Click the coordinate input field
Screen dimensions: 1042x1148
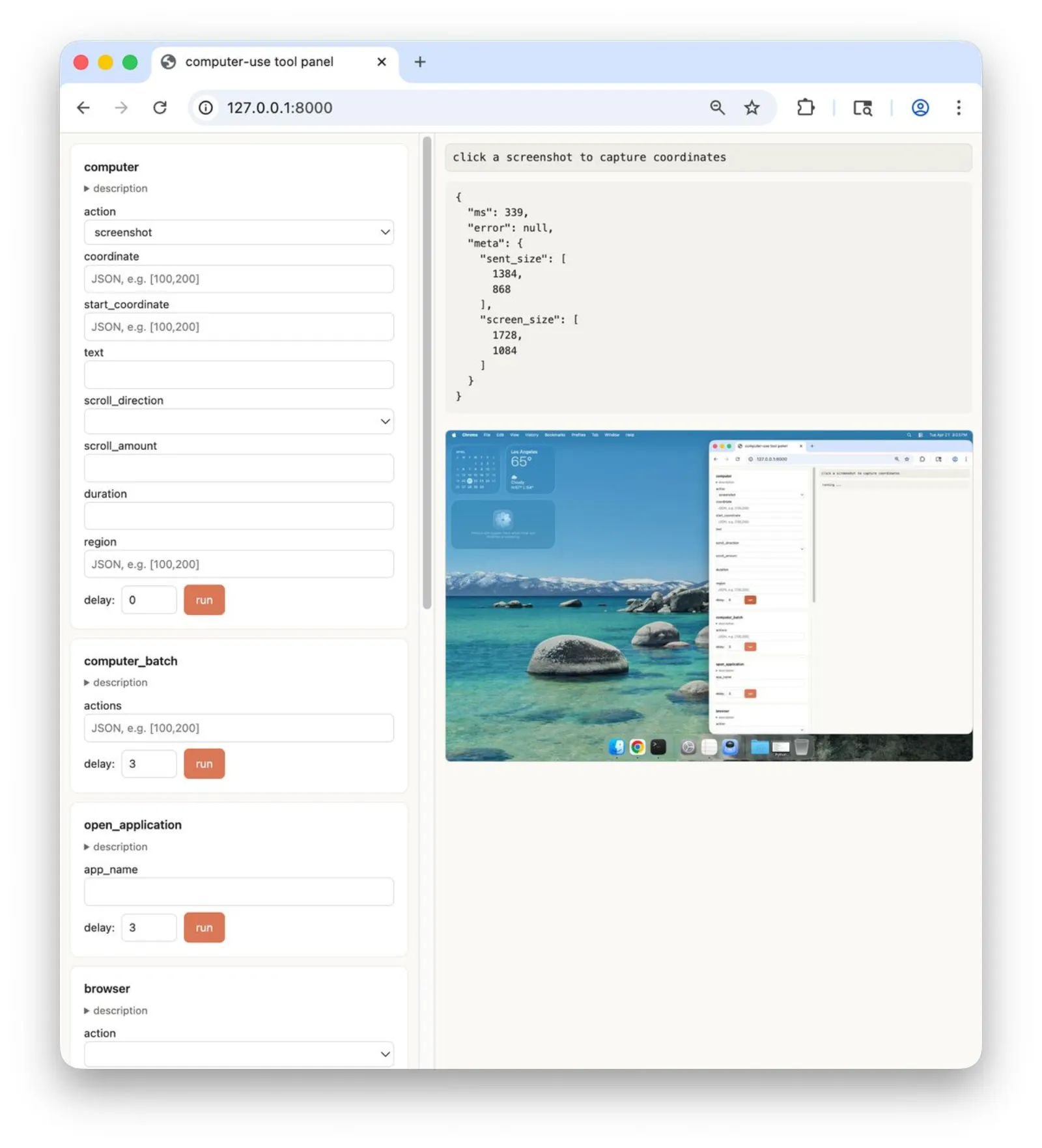(239, 279)
